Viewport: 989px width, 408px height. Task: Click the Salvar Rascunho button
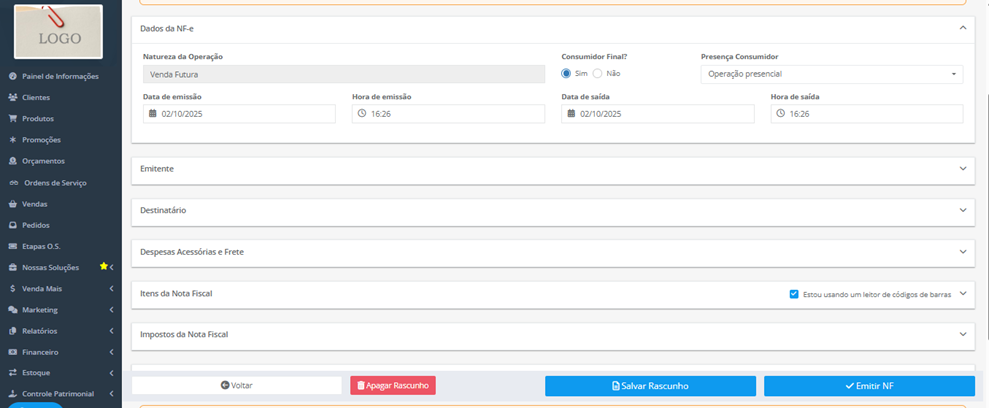click(x=650, y=386)
